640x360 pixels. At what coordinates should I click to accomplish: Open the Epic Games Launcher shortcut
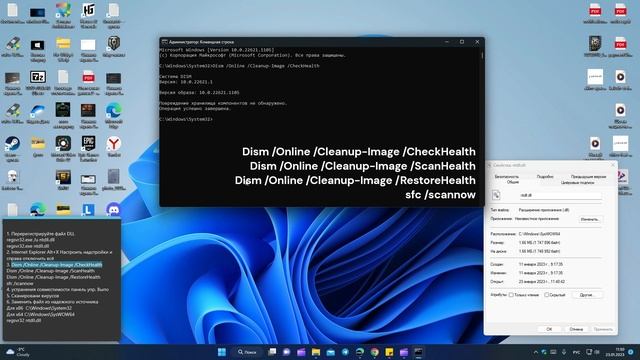88,144
